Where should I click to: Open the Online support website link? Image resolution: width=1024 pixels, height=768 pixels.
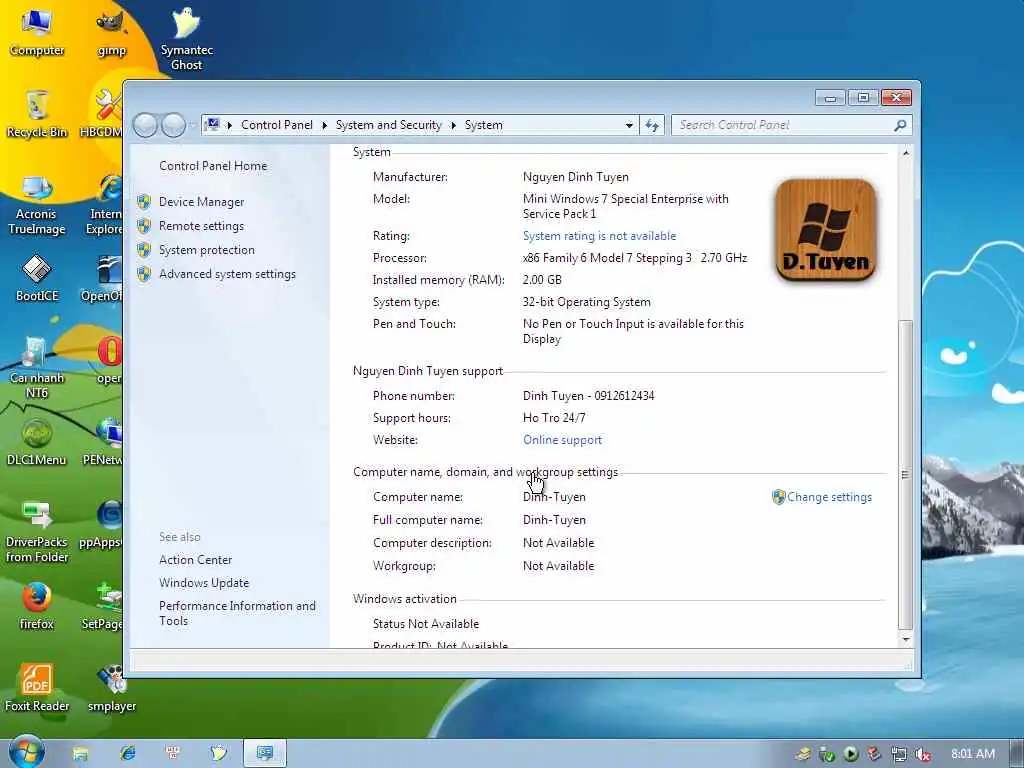562,440
